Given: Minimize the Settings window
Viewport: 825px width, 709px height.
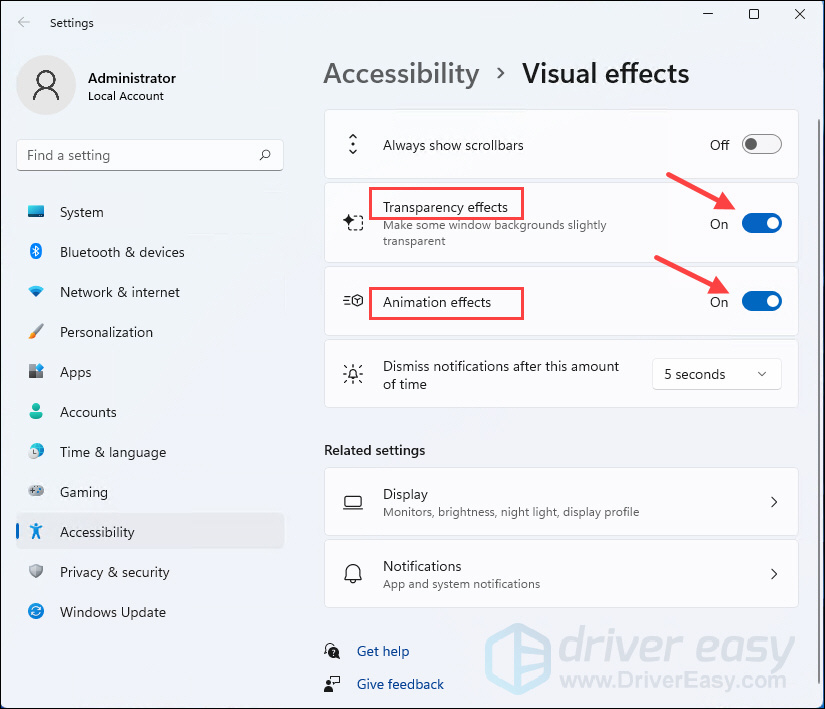Looking at the screenshot, I should [x=708, y=14].
